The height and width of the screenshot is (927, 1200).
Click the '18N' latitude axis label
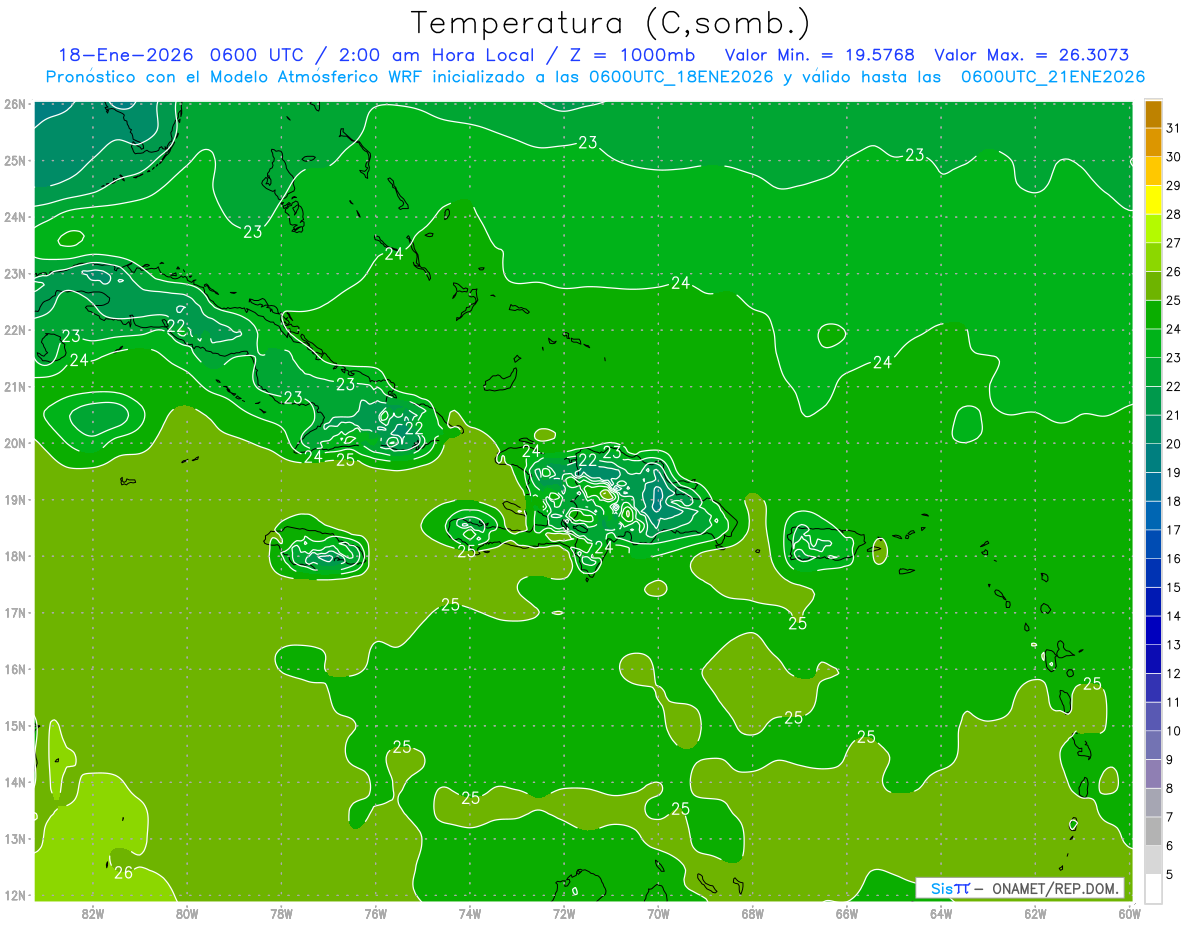click(x=15, y=556)
